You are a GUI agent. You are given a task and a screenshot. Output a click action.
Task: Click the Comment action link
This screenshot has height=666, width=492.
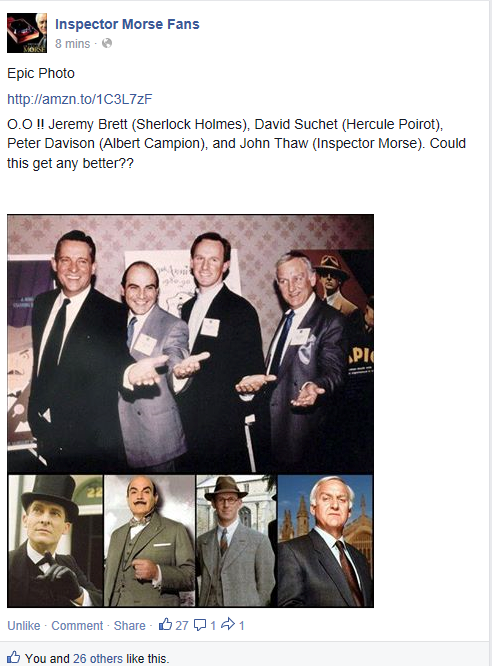[x=77, y=626]
